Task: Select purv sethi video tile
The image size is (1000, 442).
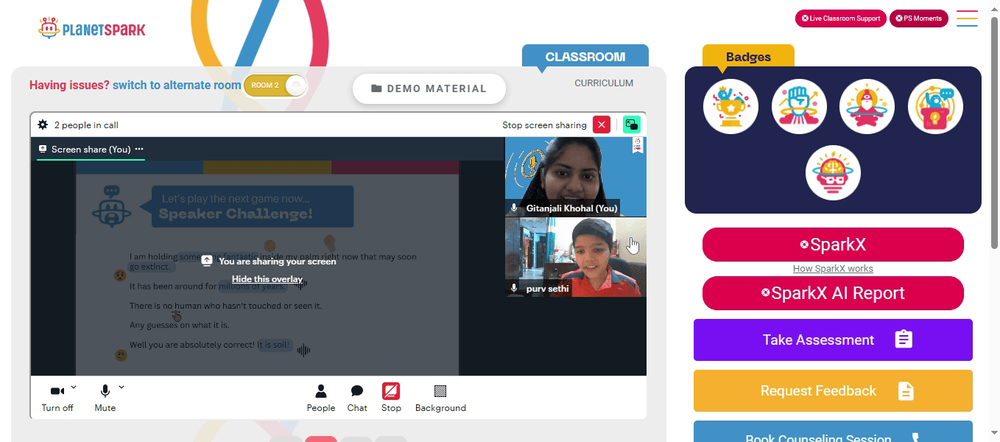Action: [575, 257]
